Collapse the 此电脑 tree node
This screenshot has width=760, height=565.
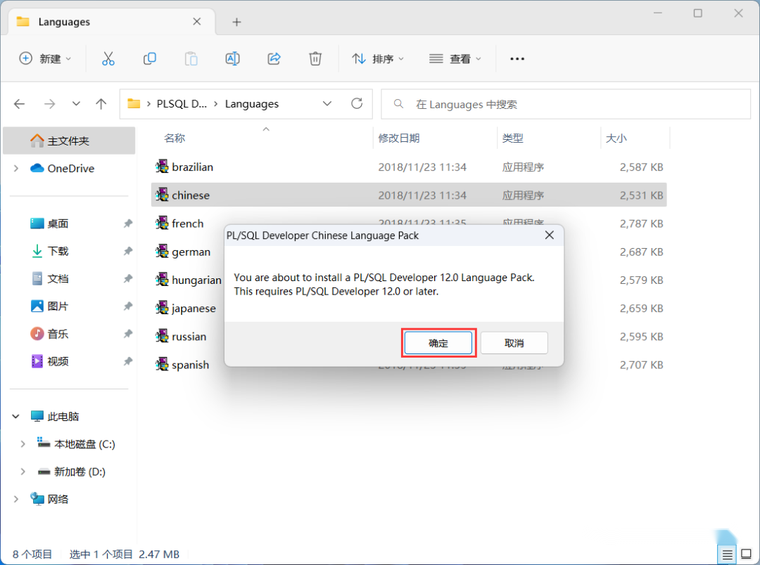16,416
